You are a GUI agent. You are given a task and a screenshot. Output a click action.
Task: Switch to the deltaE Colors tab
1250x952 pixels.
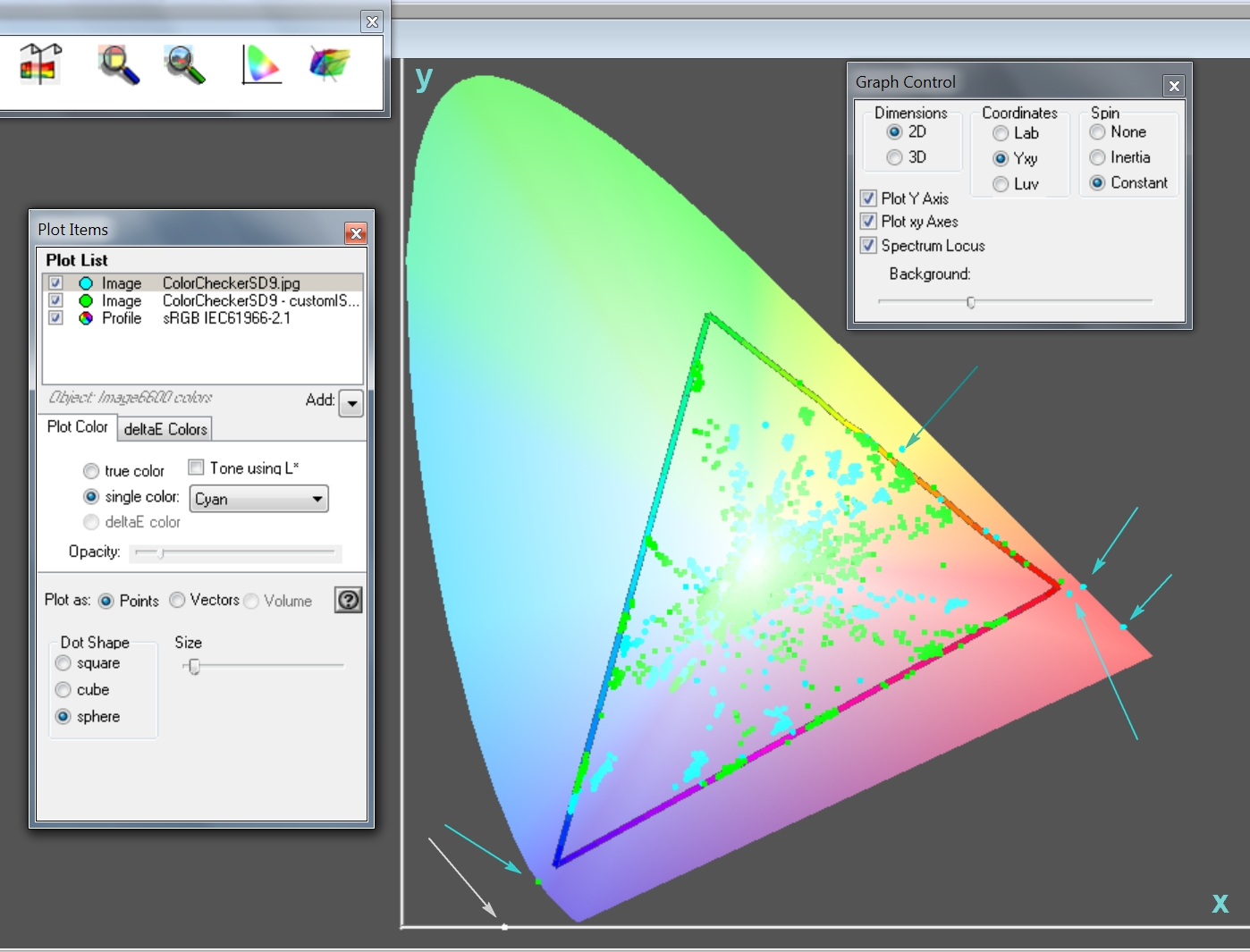(165, 429)
